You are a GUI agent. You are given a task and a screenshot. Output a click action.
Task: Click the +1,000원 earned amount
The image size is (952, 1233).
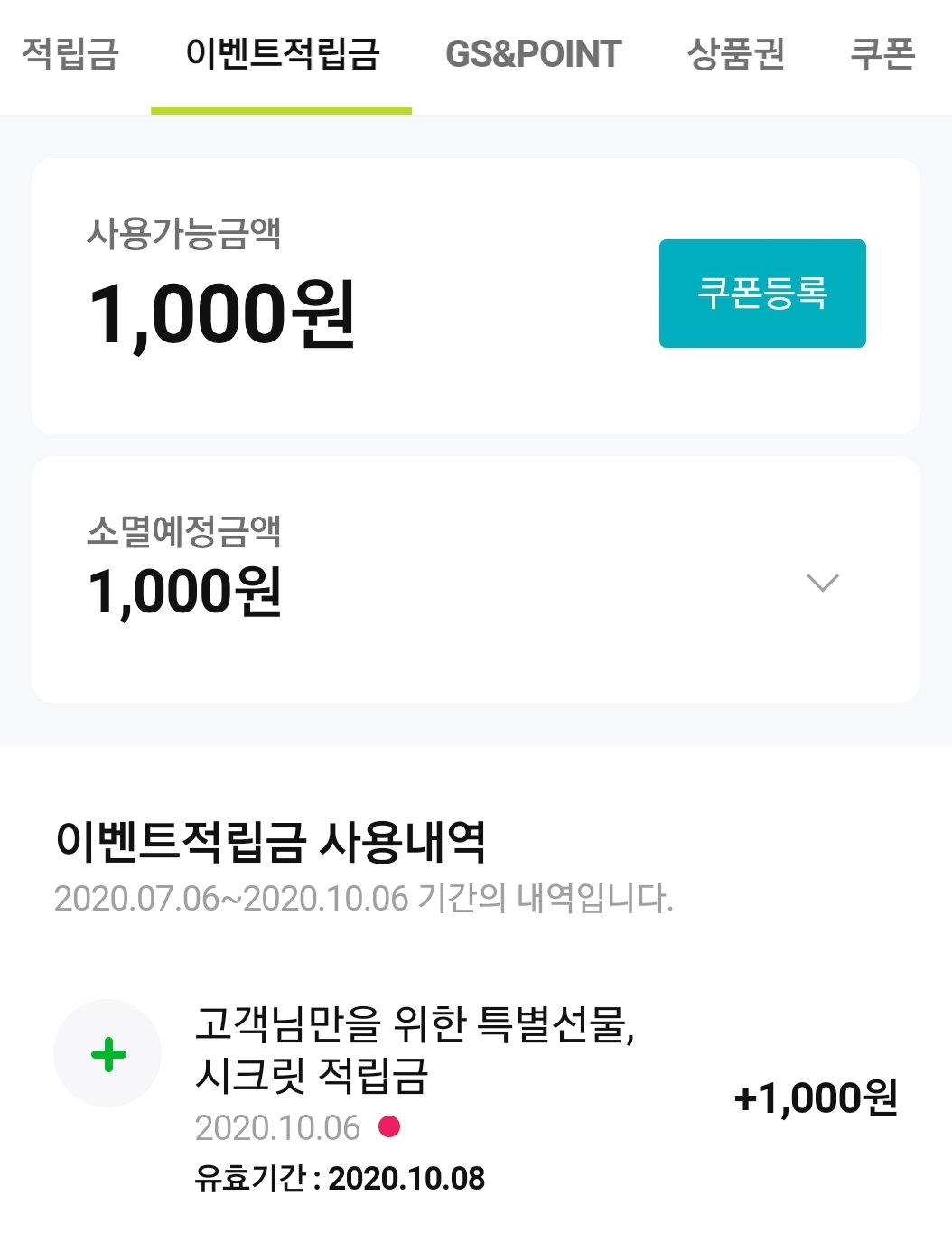[x=816, y=1098]
